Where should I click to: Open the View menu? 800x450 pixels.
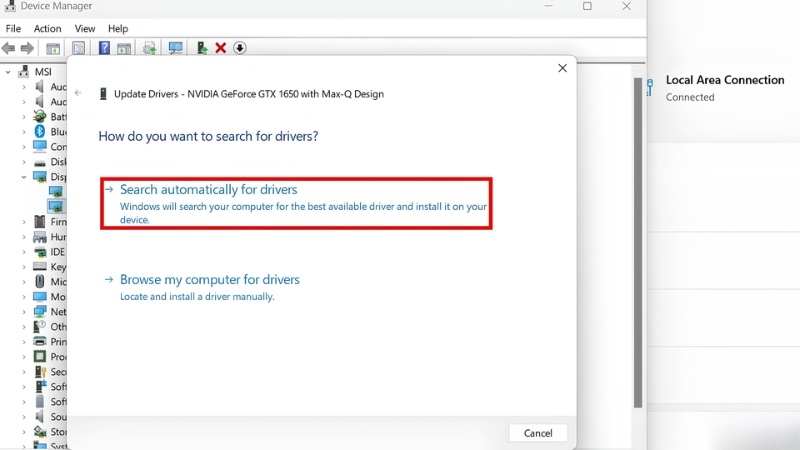[x=85, y=29]
